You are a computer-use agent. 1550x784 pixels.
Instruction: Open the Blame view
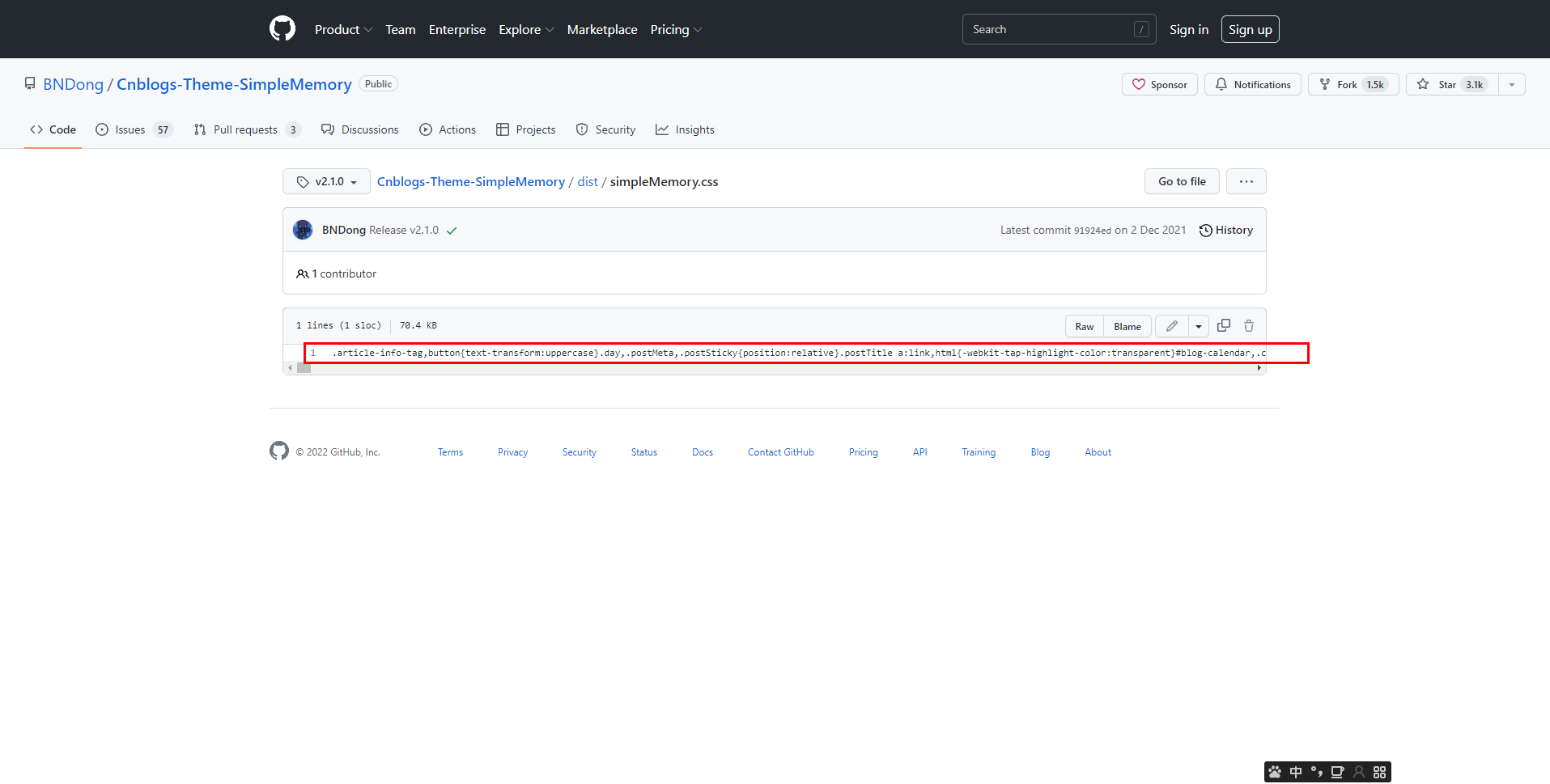[x=1127, y=326]
